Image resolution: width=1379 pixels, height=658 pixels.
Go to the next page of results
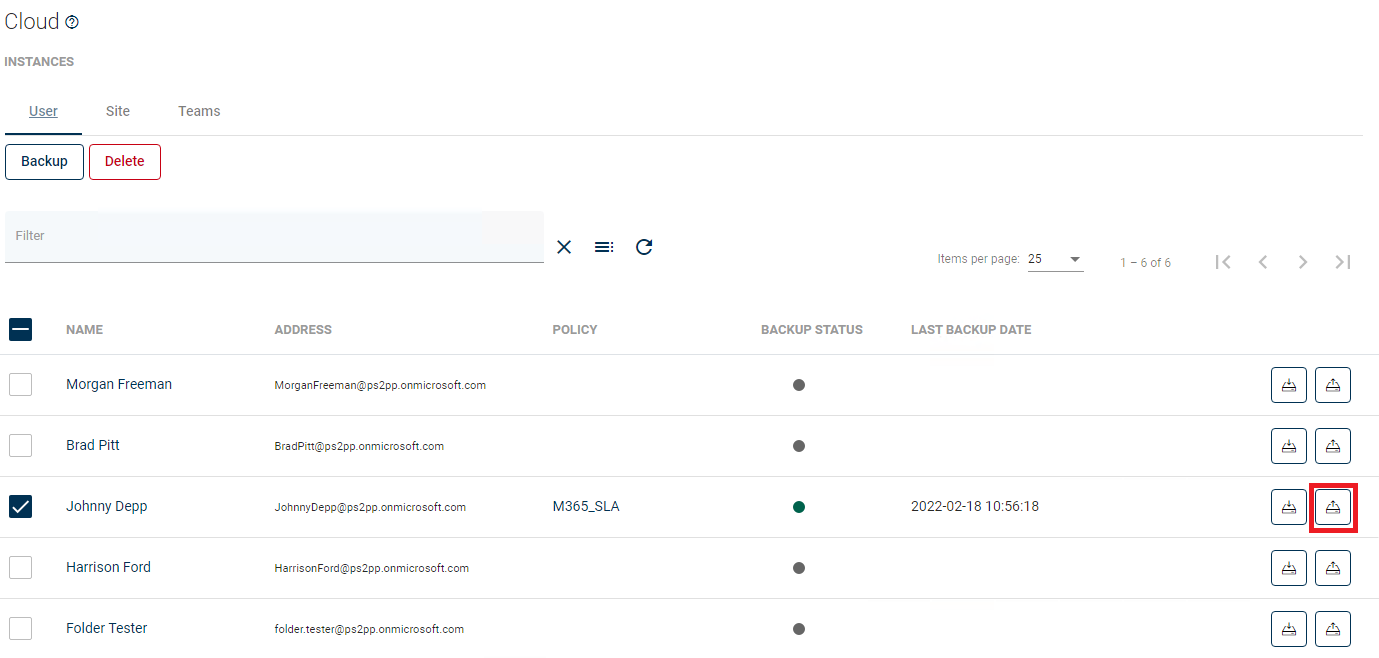click(x=1302, y=262)
